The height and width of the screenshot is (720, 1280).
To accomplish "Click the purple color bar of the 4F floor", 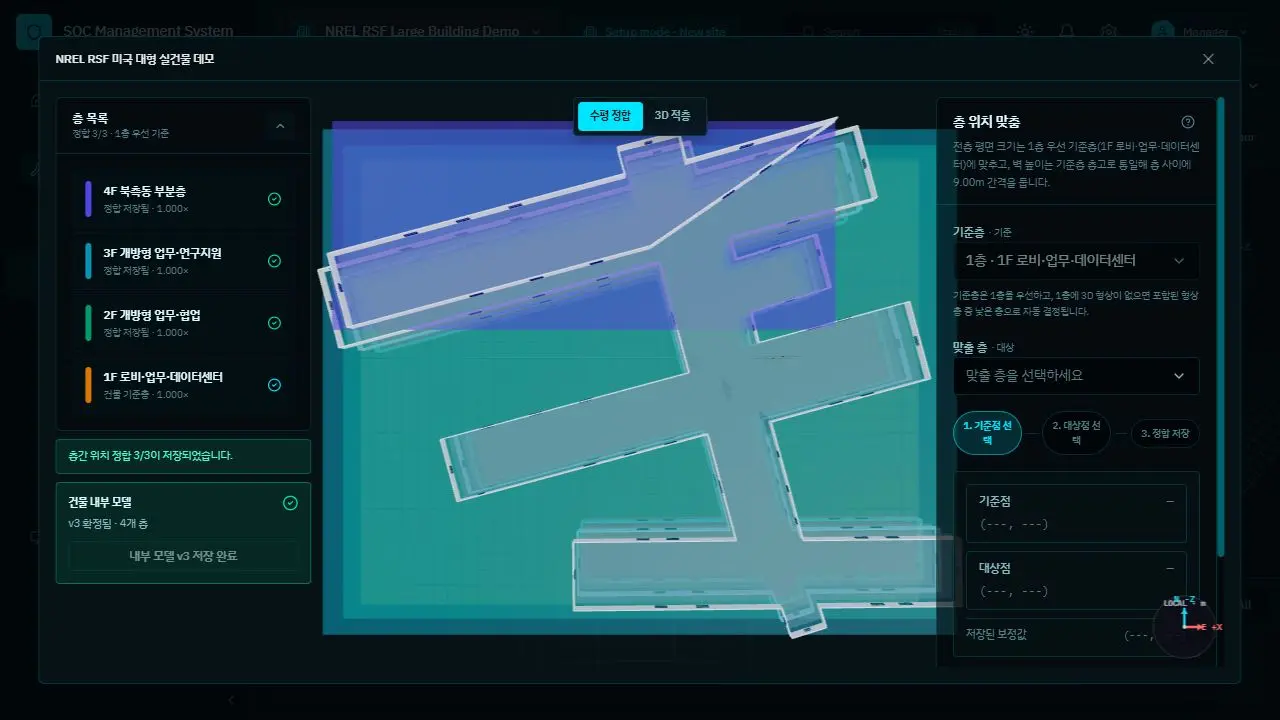I will pos(88,199).
